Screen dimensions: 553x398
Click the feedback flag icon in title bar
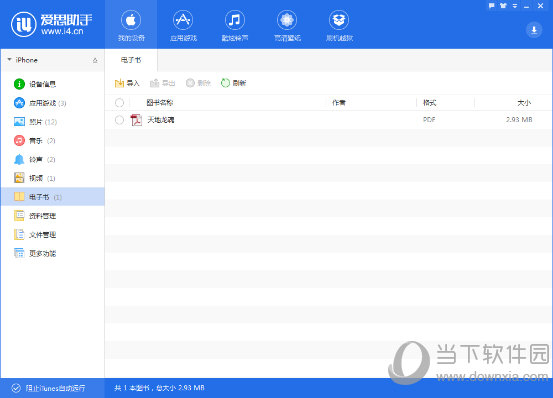[492, 6]
